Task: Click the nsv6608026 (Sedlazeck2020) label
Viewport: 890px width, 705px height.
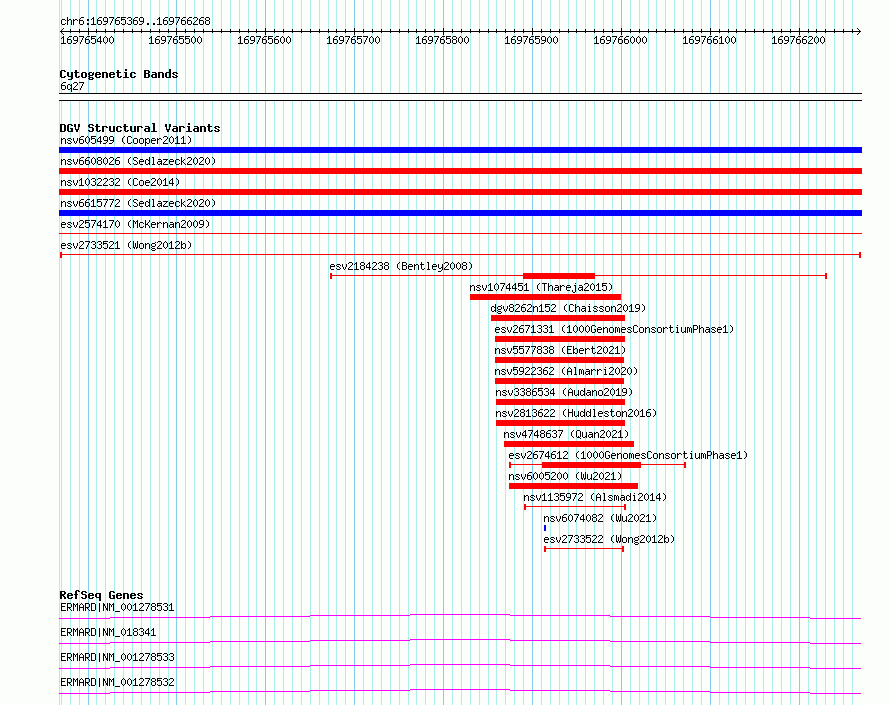Action: pos(138,161)
